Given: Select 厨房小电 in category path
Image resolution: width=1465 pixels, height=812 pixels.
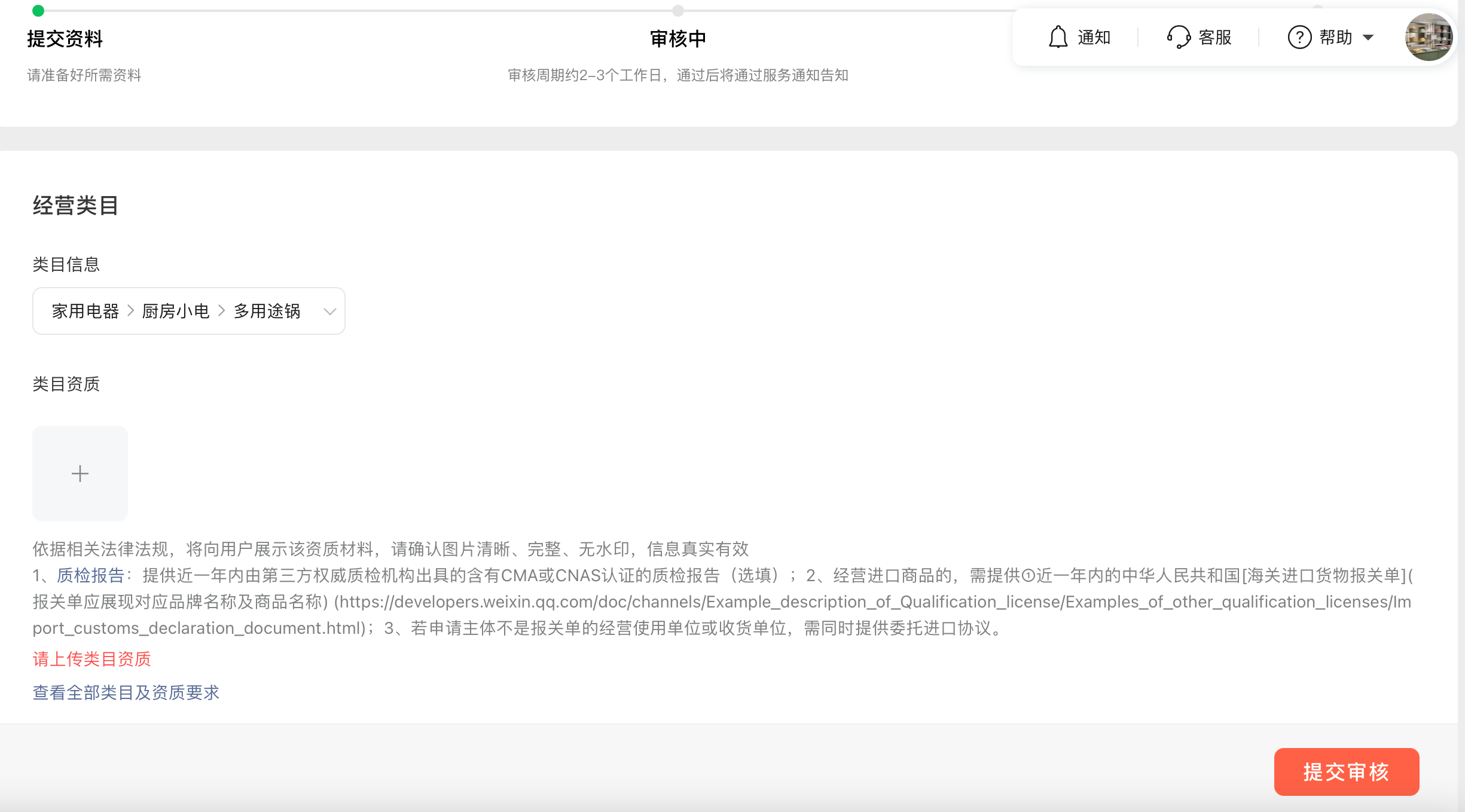Looking at the screenshot, I should coord(176,312).
